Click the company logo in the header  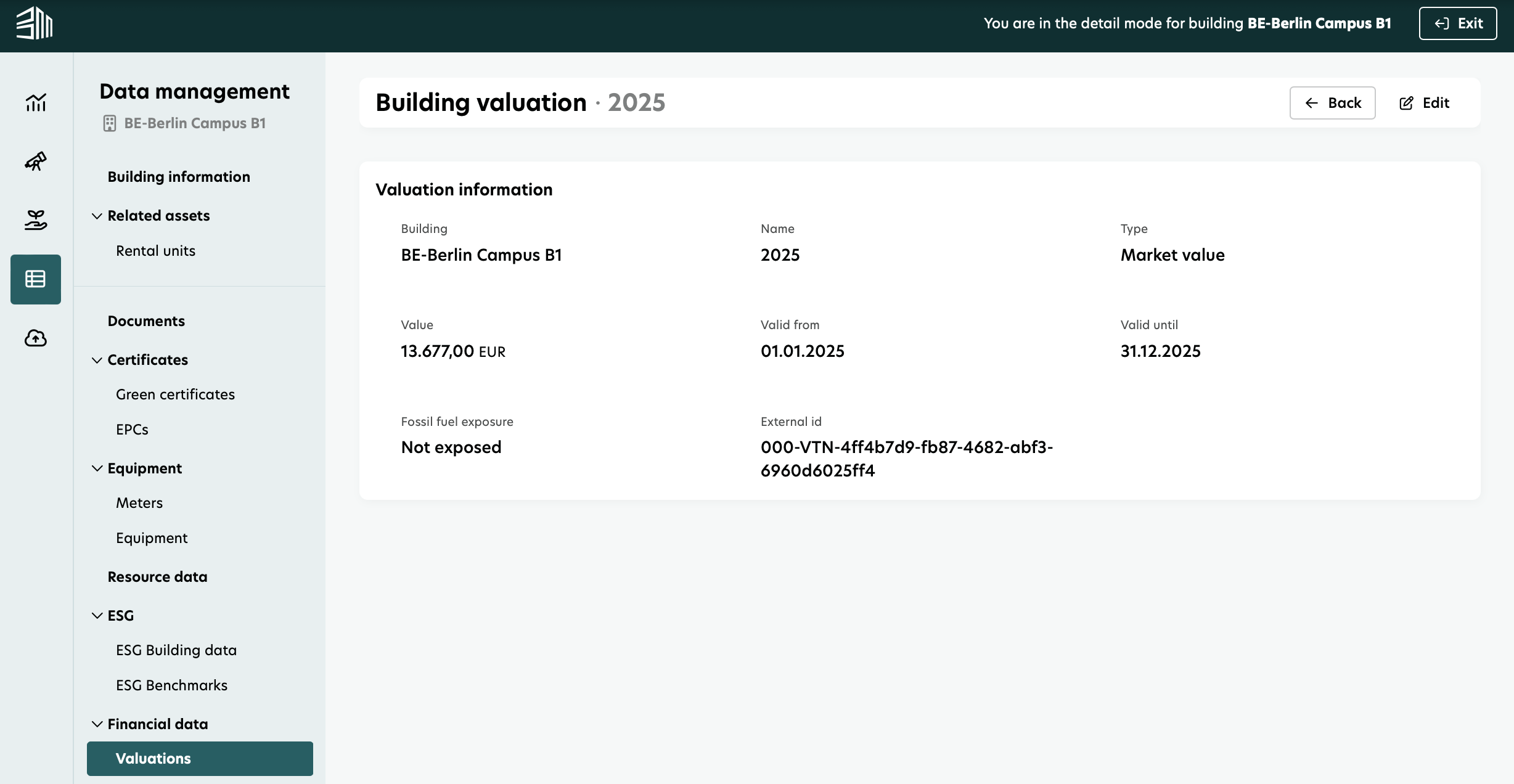(34, 23)
